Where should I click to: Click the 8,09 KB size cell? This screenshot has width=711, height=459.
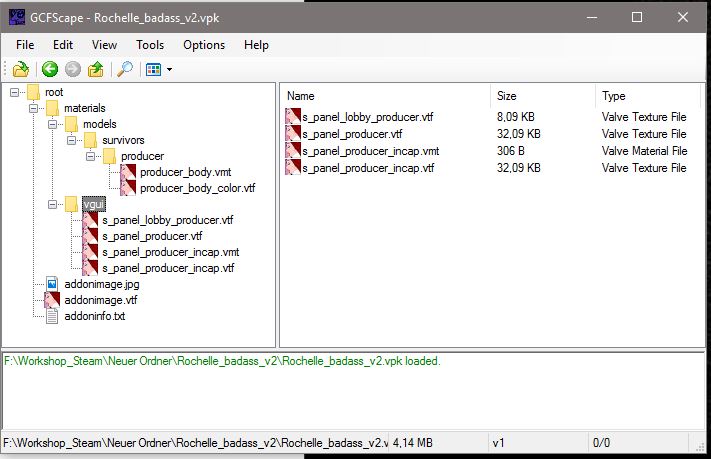coord(516,117)
